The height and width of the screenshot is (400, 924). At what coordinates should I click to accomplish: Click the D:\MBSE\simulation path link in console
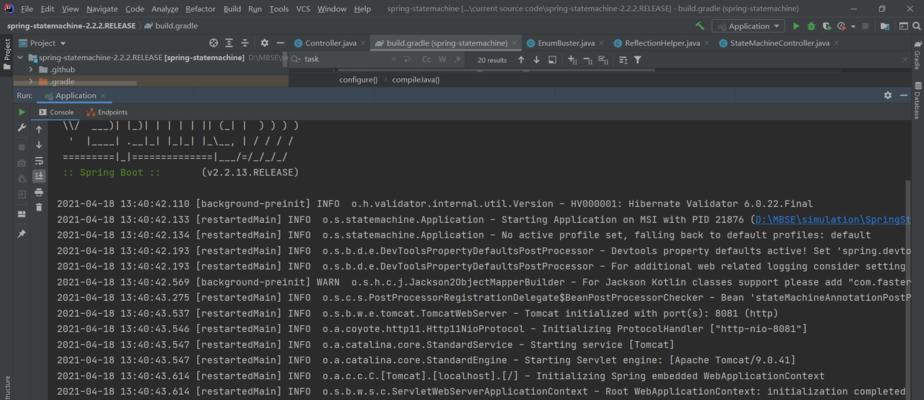point(833,219)
